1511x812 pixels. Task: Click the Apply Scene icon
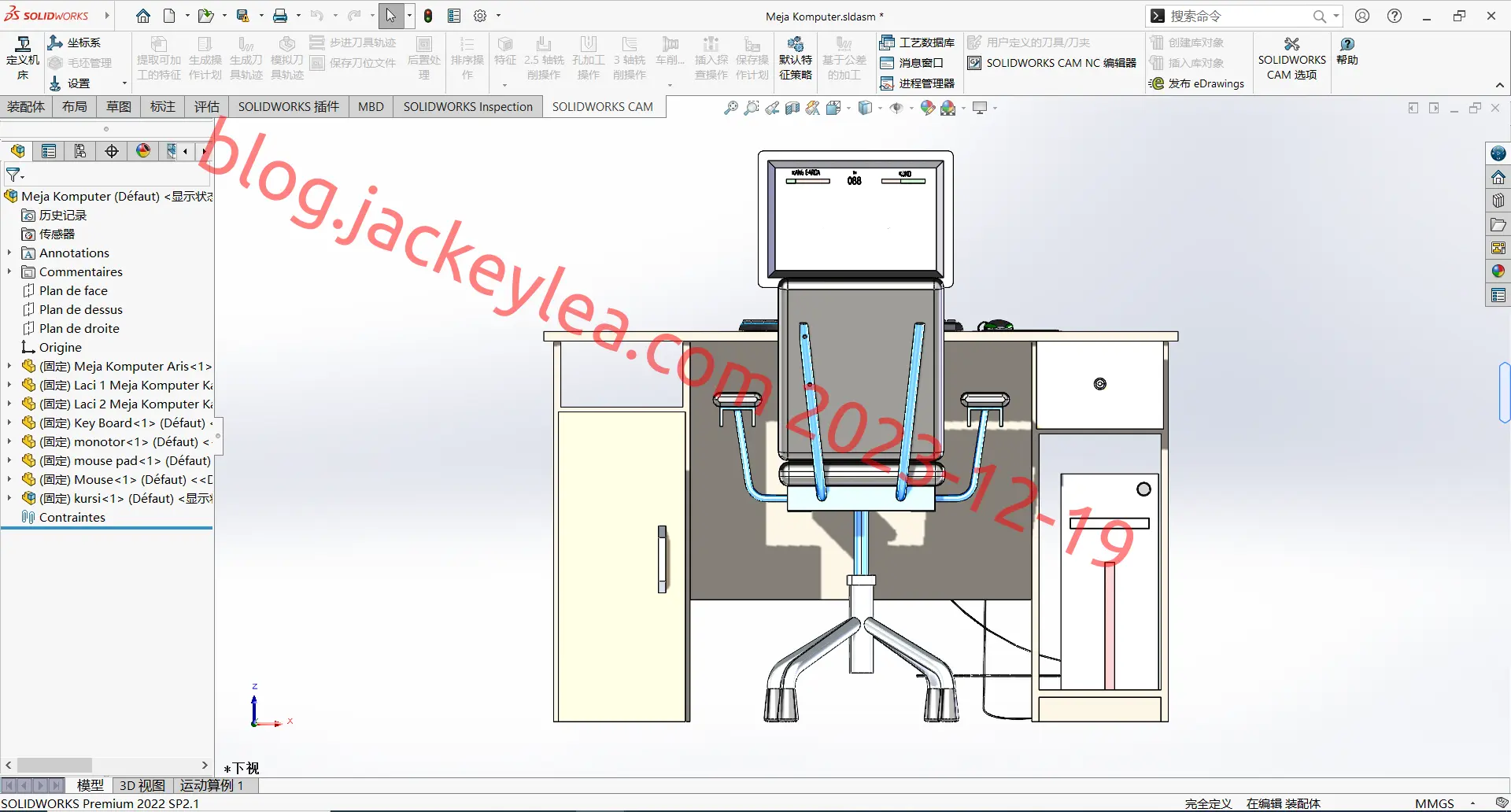click(x=948, y=108)
